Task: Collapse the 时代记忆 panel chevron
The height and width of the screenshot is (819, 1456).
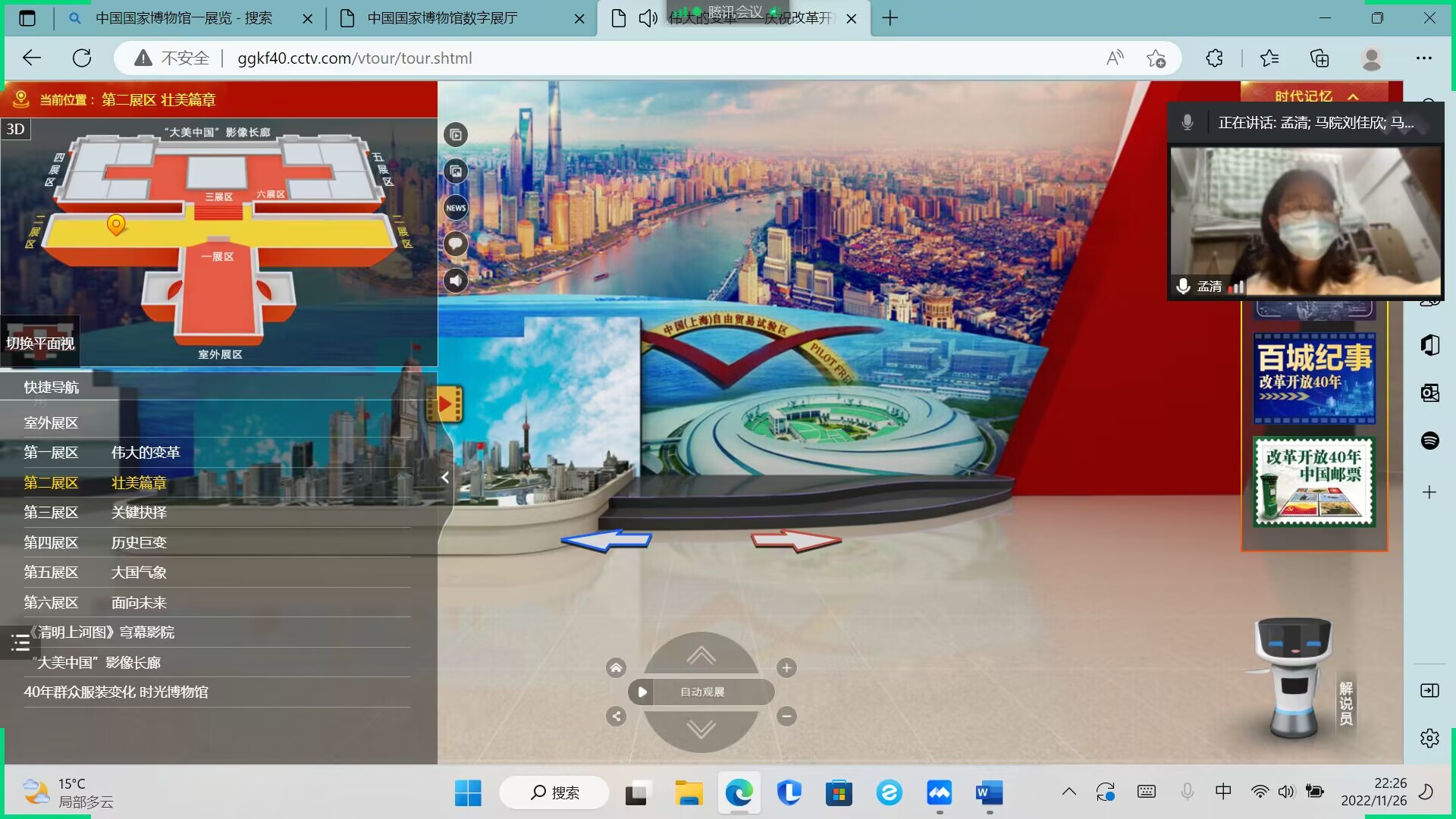Action: coord(1353,96)
